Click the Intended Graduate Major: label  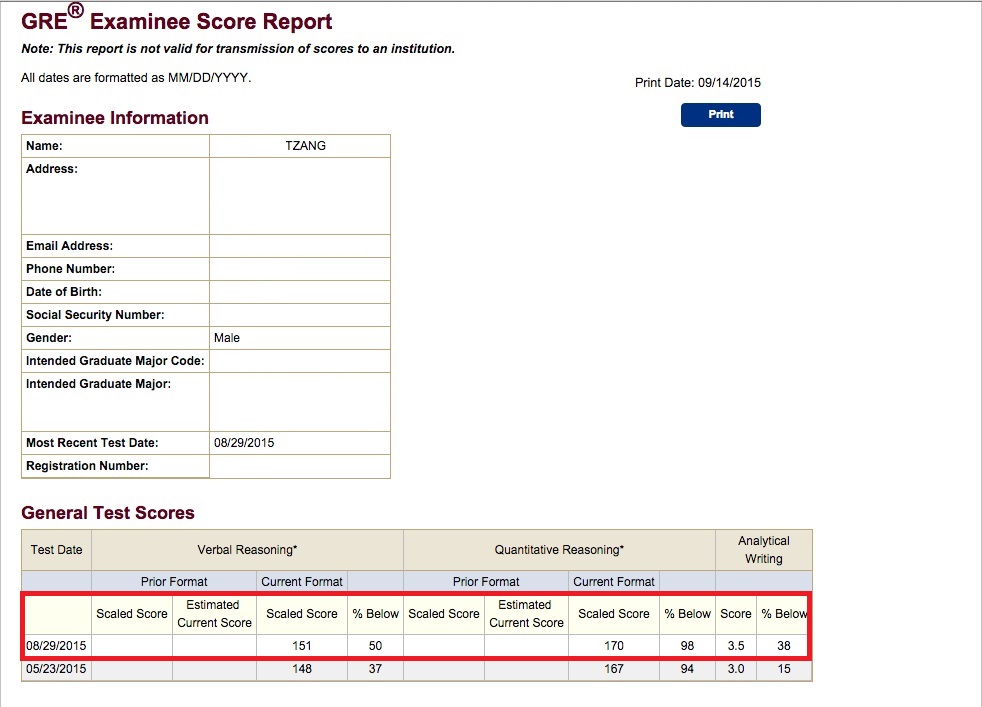(x=98, y=384)
